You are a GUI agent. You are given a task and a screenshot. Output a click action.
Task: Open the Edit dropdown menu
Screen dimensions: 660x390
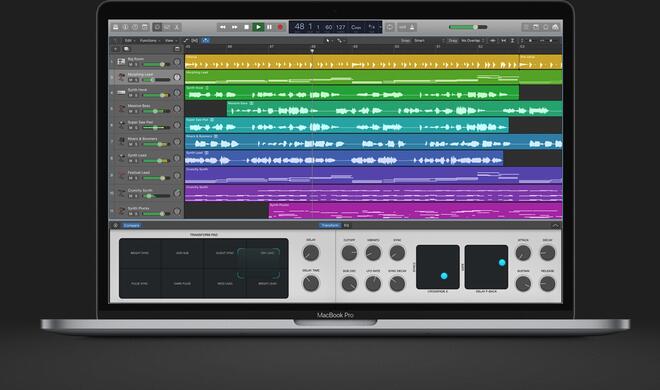[x=129, y=40]
